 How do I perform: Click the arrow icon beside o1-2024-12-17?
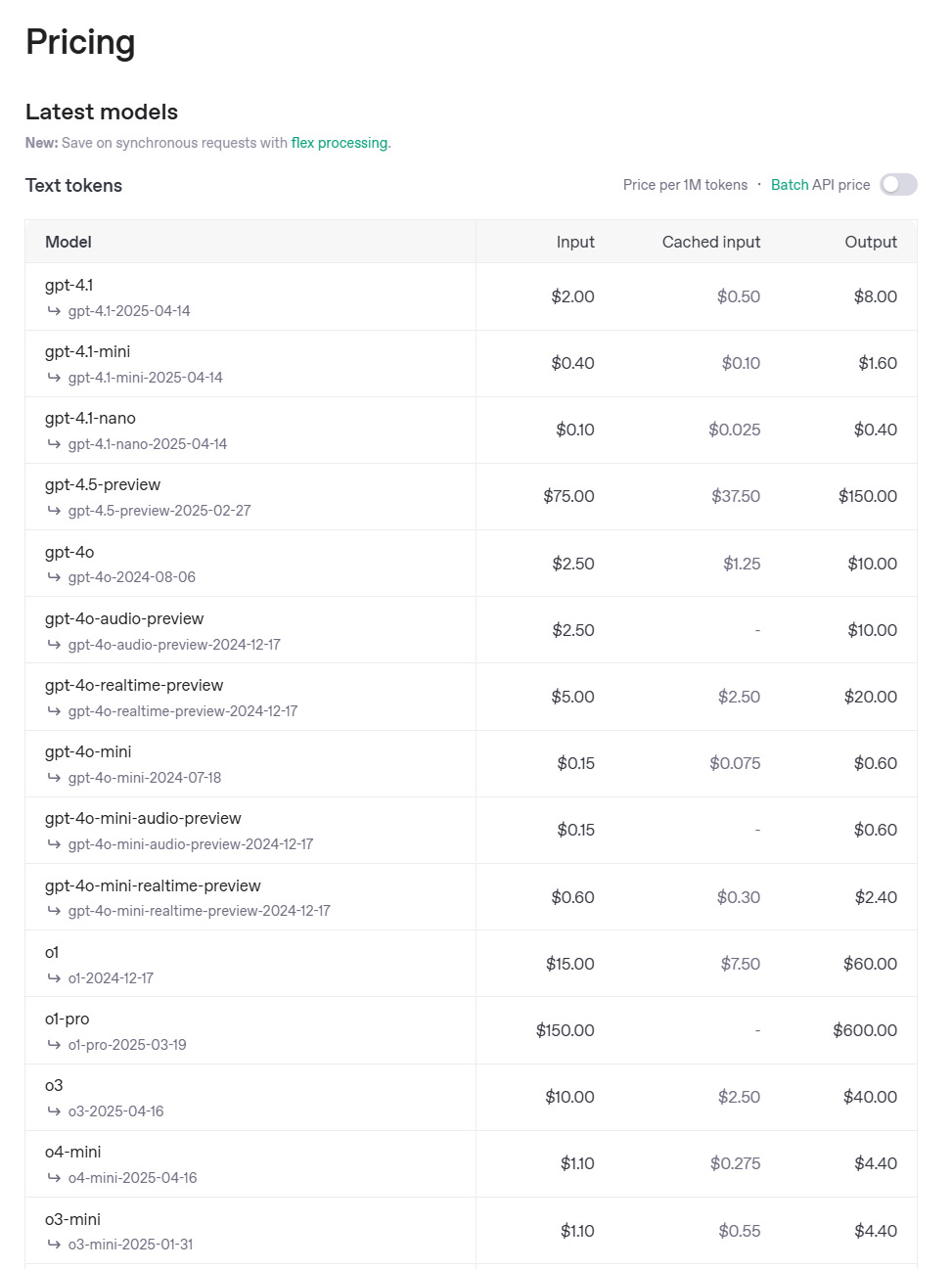pyautogui.click(x=55, y=978)
